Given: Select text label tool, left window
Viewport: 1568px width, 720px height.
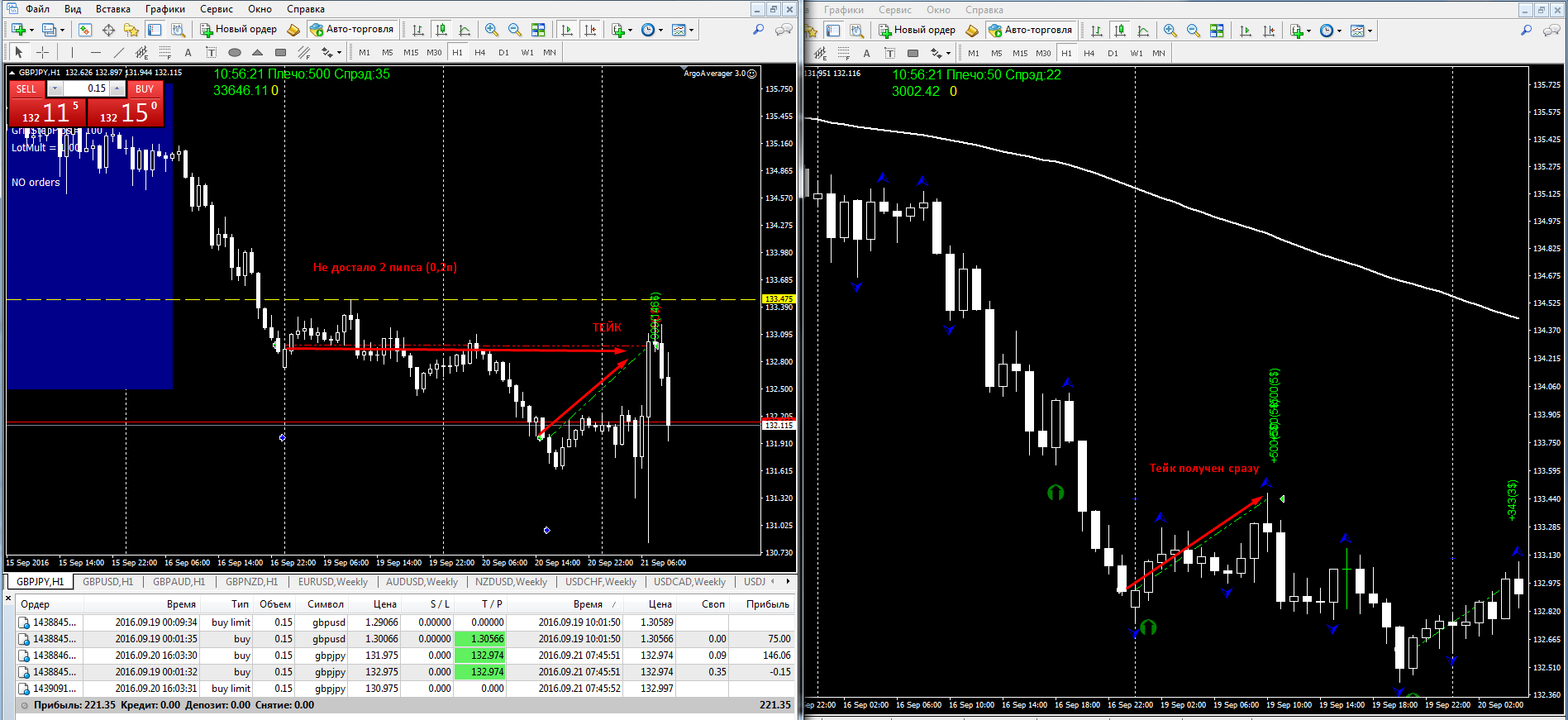Looking at the screenshot, I should click(x=212, y=52).
